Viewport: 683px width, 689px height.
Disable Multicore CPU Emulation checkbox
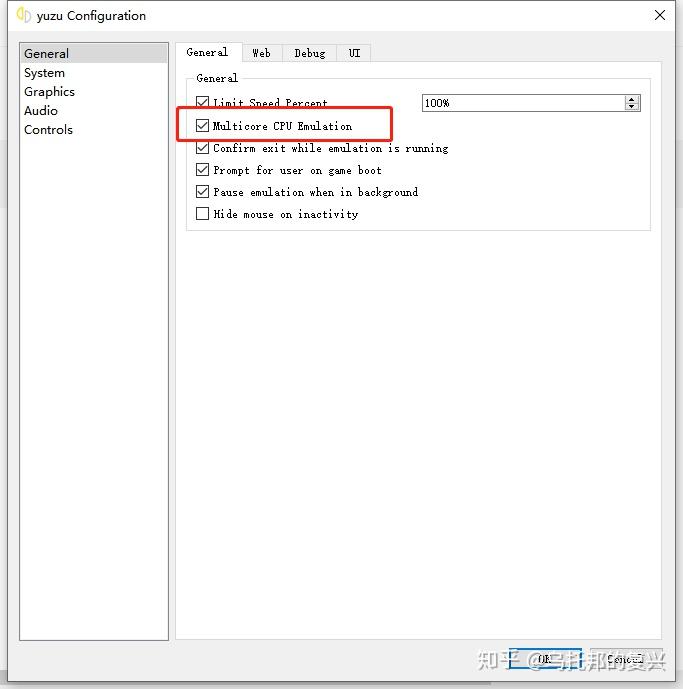pos(202,126)
